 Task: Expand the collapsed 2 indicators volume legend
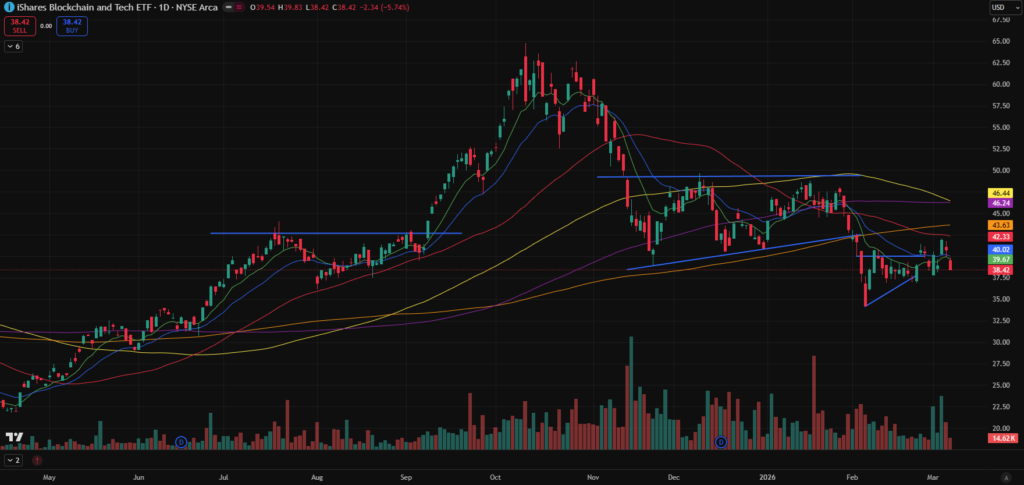pyautogui.click(x=13, y=461)
